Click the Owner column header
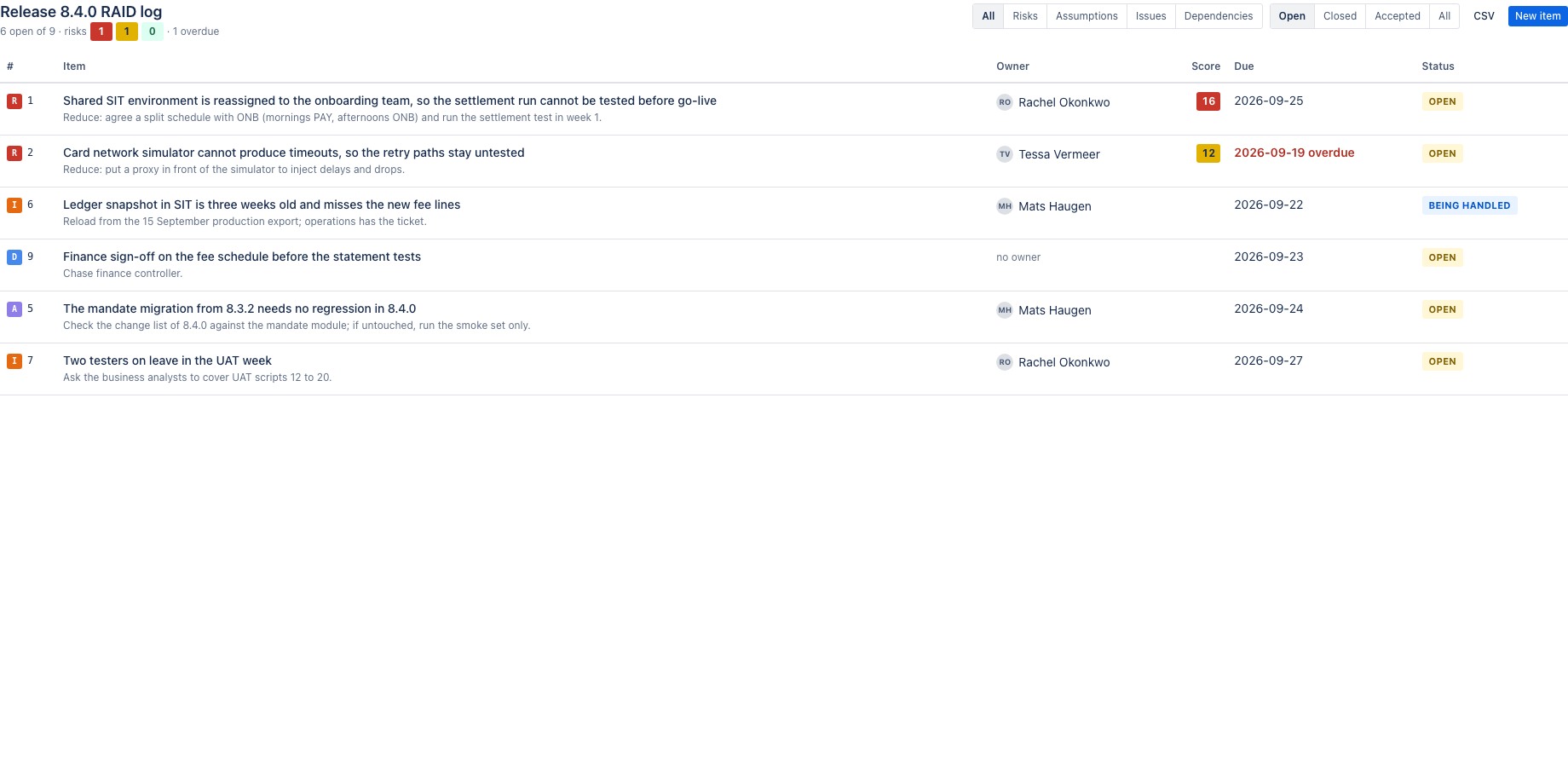Screen dimensions: 1568x767 tap(1012, 66)
